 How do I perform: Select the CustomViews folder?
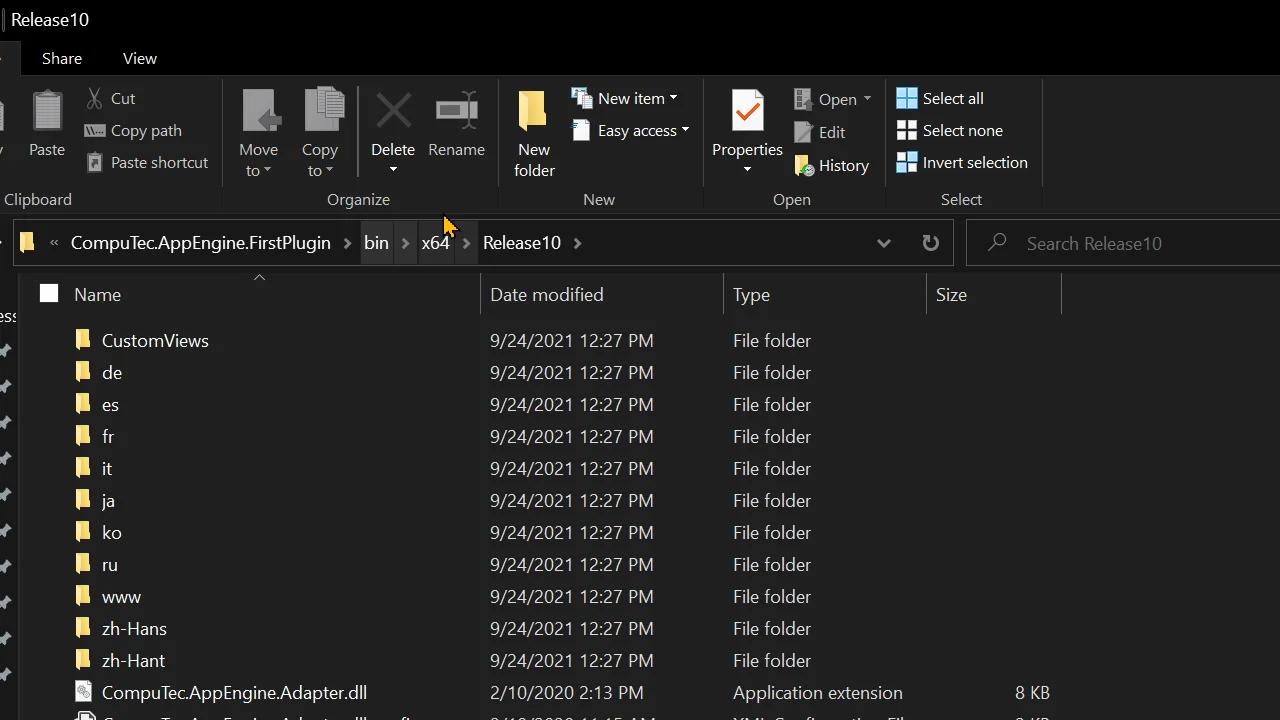[x=155, y=341]
